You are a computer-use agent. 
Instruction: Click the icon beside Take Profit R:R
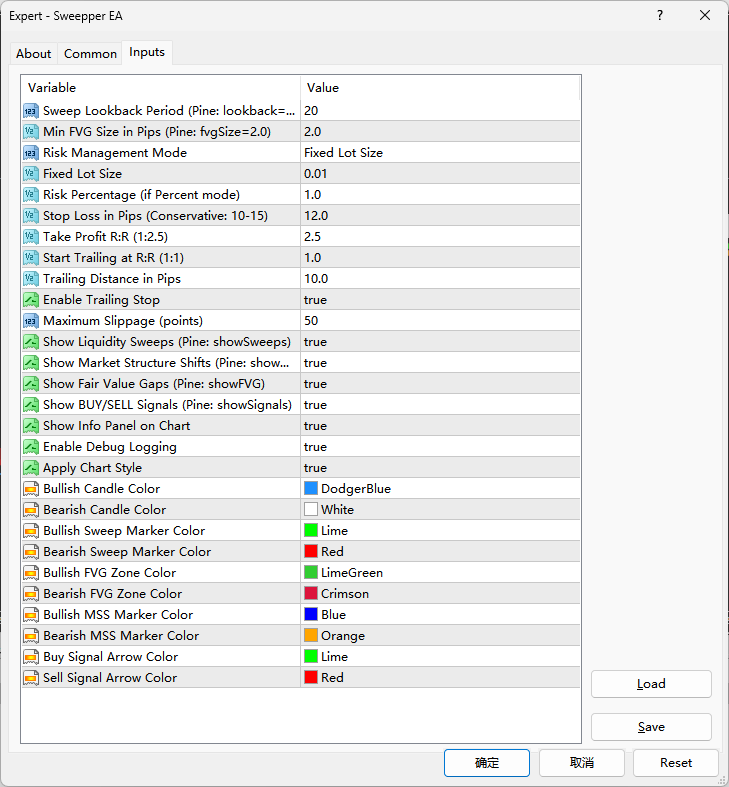pos(31,237)
